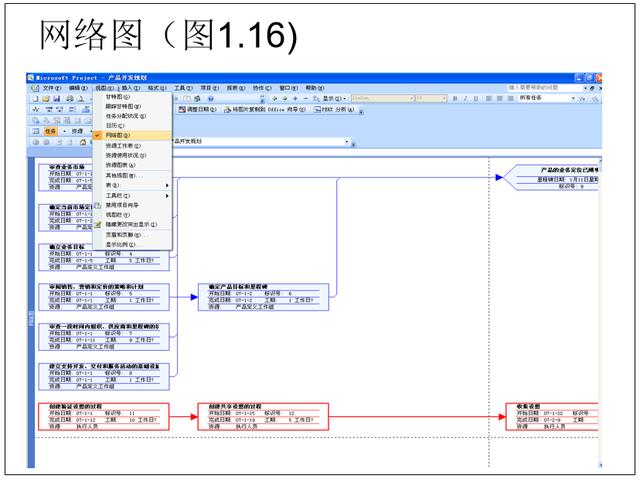Click the Bold formatting button
Viewport: 640px width, 479px height.
(x=455, y=98)
